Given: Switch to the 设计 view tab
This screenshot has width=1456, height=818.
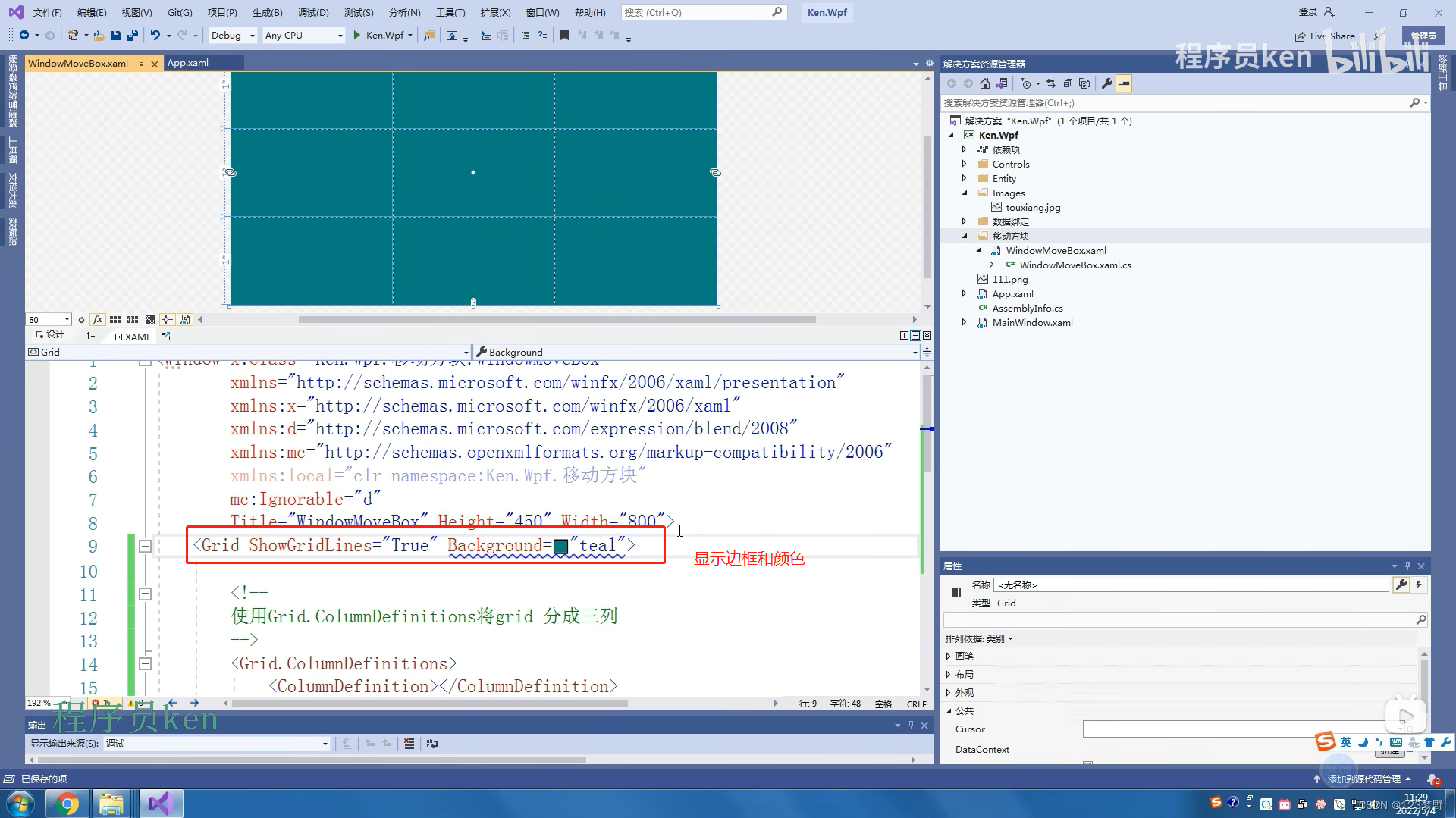Looking at the screenshot, I should click(x=50, y=334).
